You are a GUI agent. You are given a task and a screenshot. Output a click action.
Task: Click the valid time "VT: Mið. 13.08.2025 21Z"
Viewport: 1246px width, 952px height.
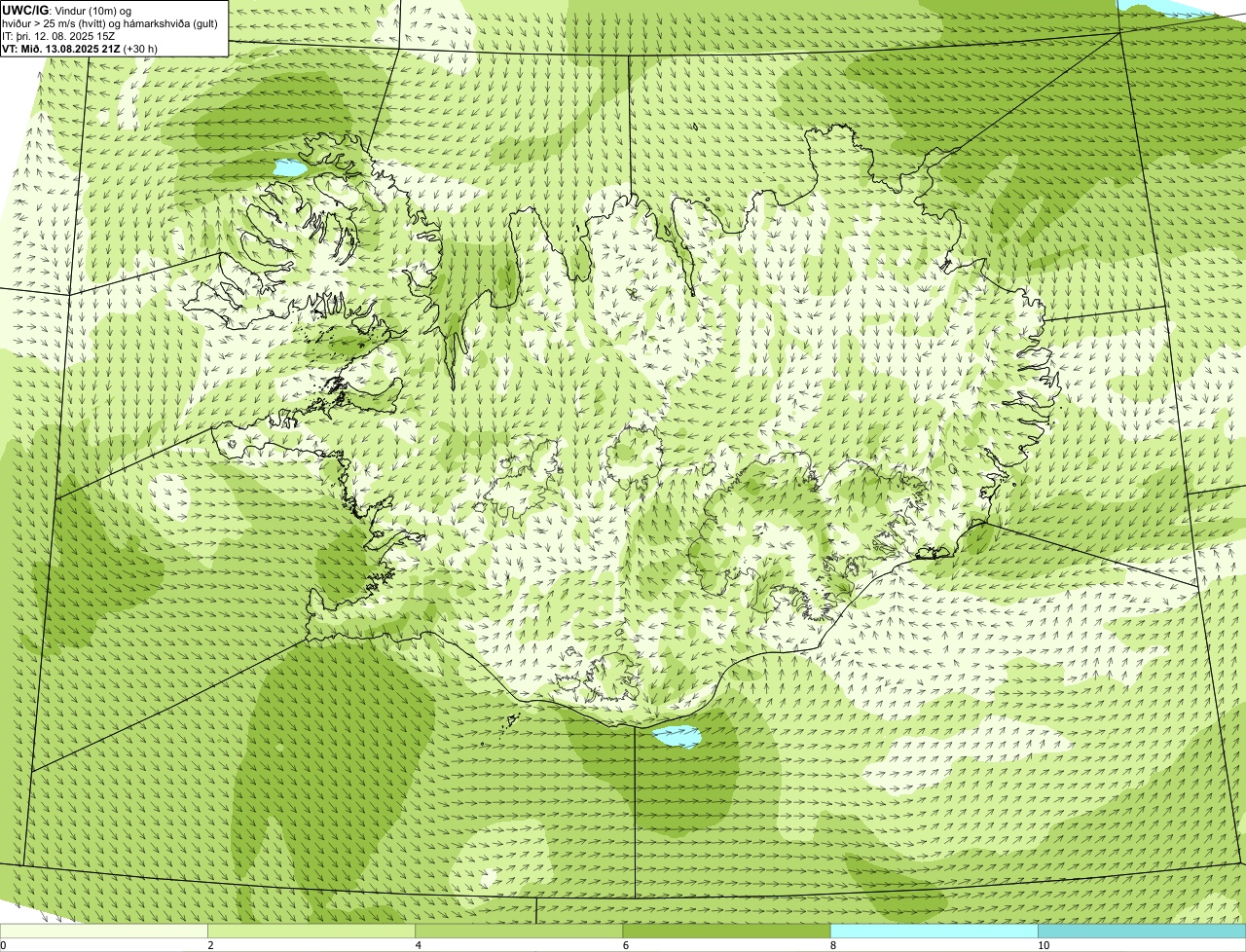tap(62, 49)
